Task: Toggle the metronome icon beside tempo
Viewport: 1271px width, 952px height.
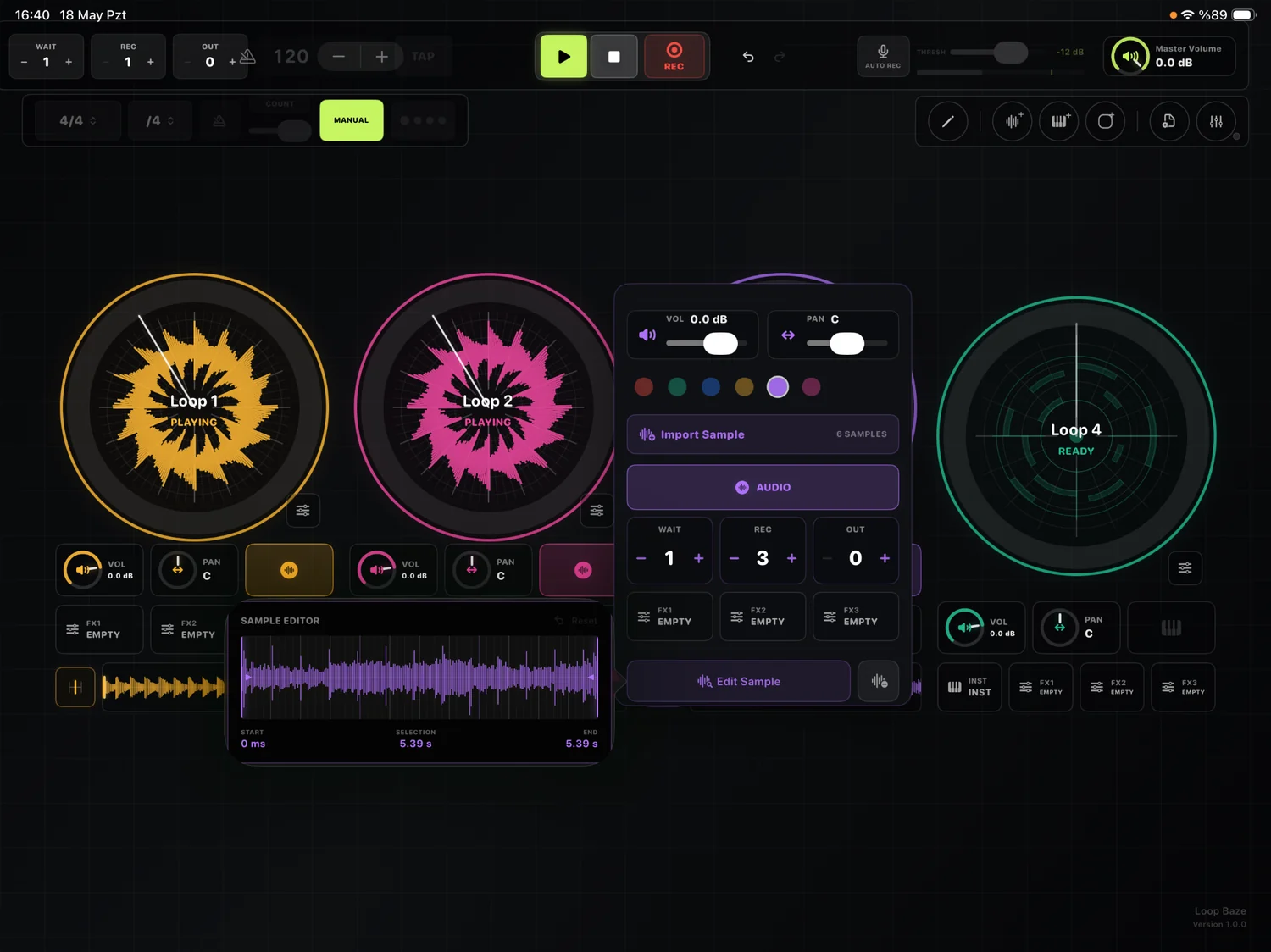Action: point(247,57)
